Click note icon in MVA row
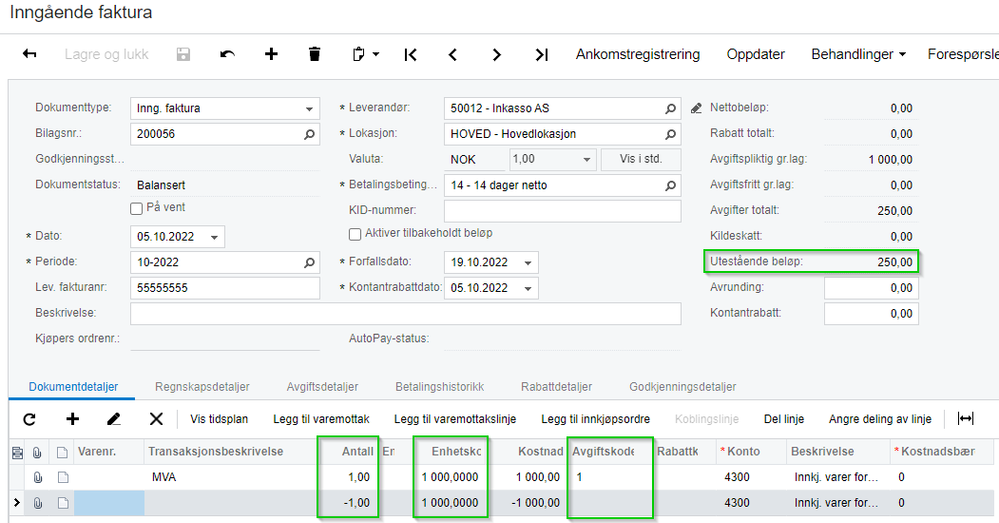The width and height of the screenshot is (999, 523). tap(62, 477)
